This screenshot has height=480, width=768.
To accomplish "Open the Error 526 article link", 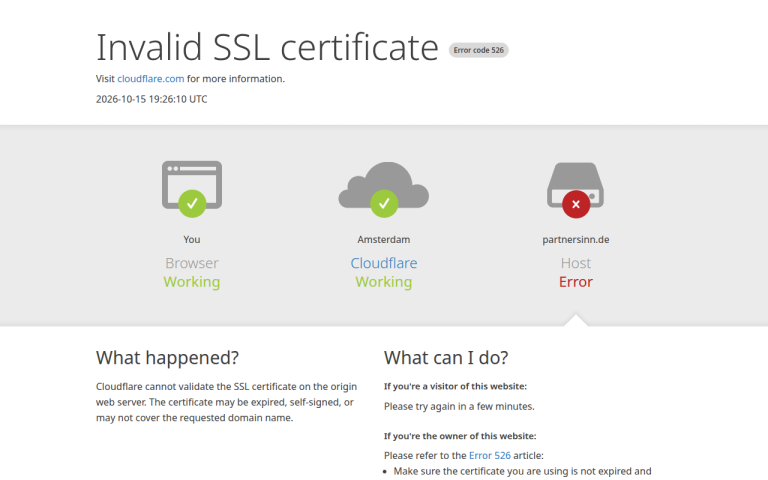I will coord(489,456).
